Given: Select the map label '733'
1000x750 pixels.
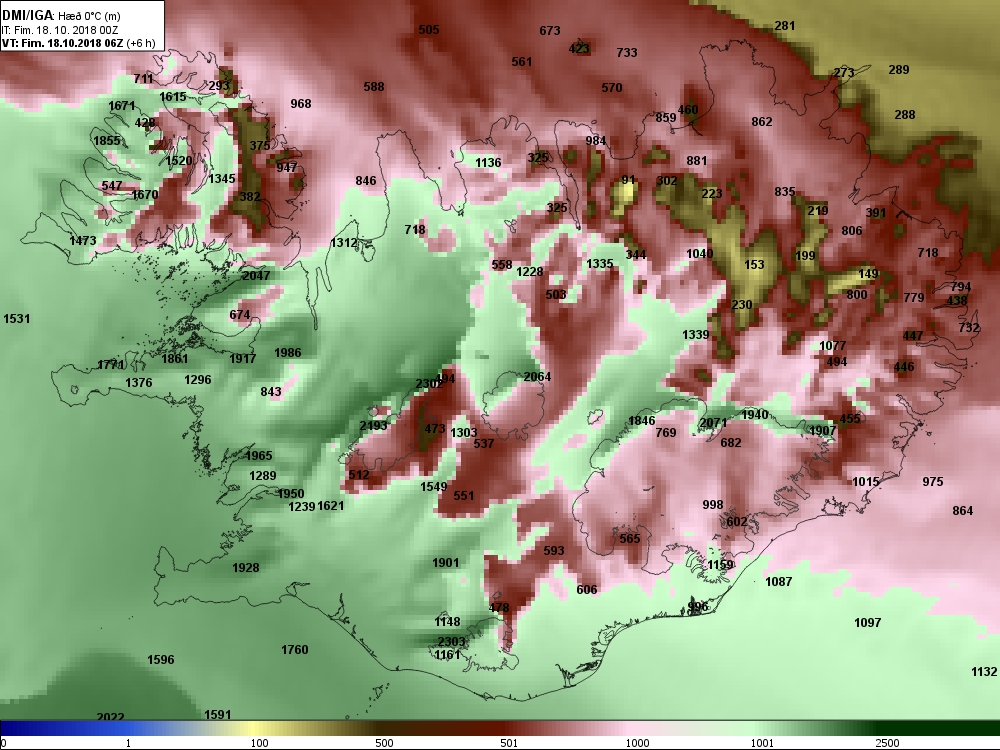Looking at the screenshot, I should [627, 52].
